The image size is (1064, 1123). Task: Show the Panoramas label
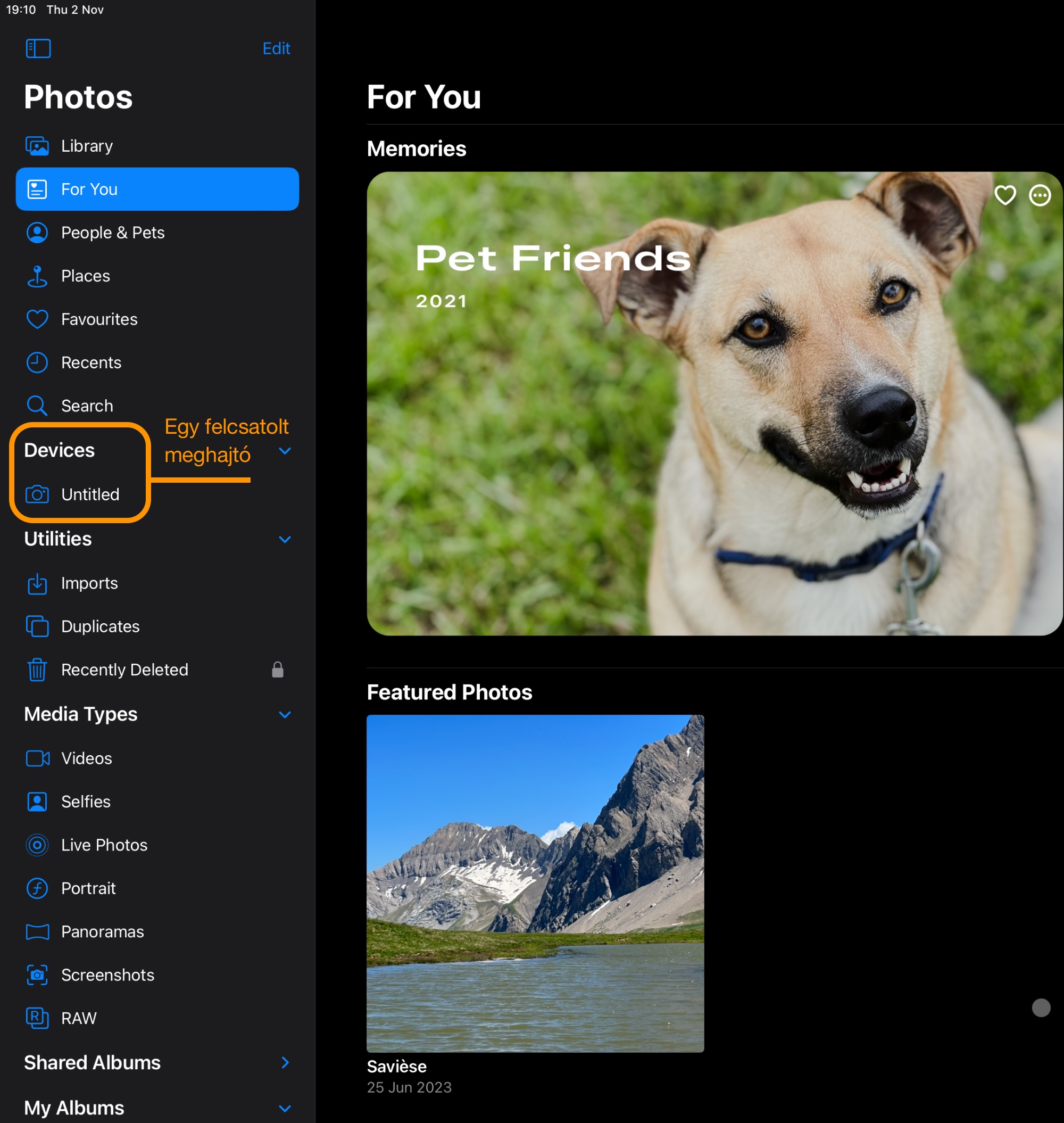103,932
